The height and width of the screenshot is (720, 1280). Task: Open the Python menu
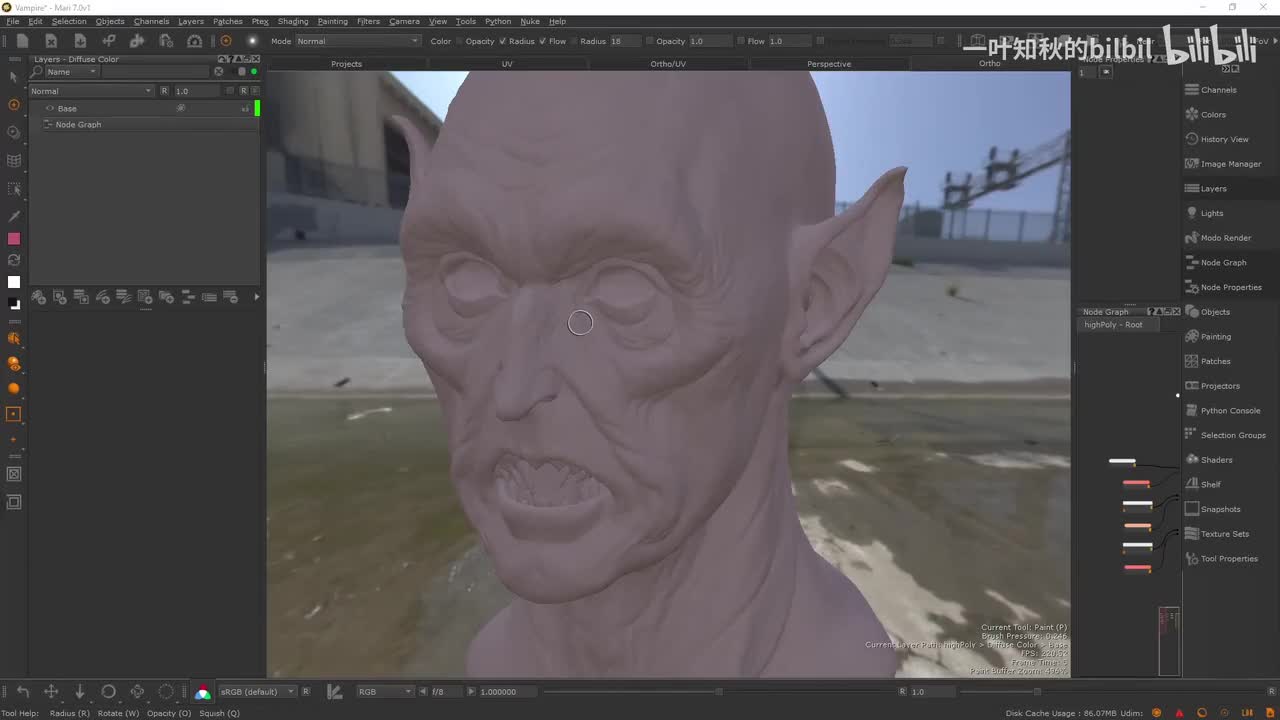(x=498, y=21)
